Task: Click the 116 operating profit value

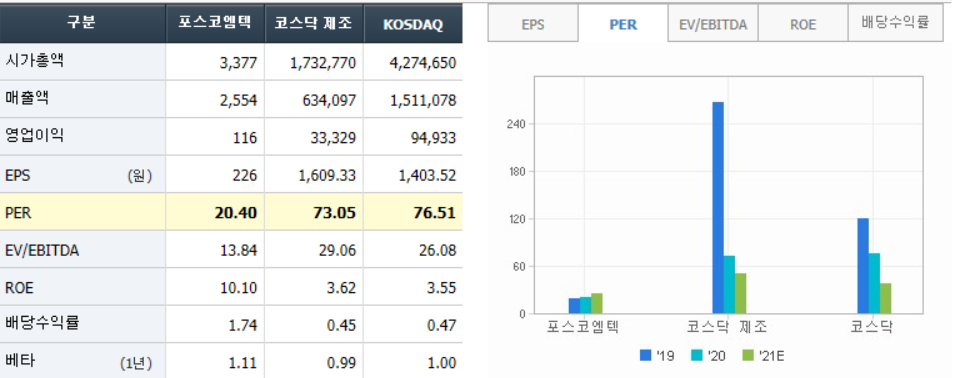Action: pos(245,138)
